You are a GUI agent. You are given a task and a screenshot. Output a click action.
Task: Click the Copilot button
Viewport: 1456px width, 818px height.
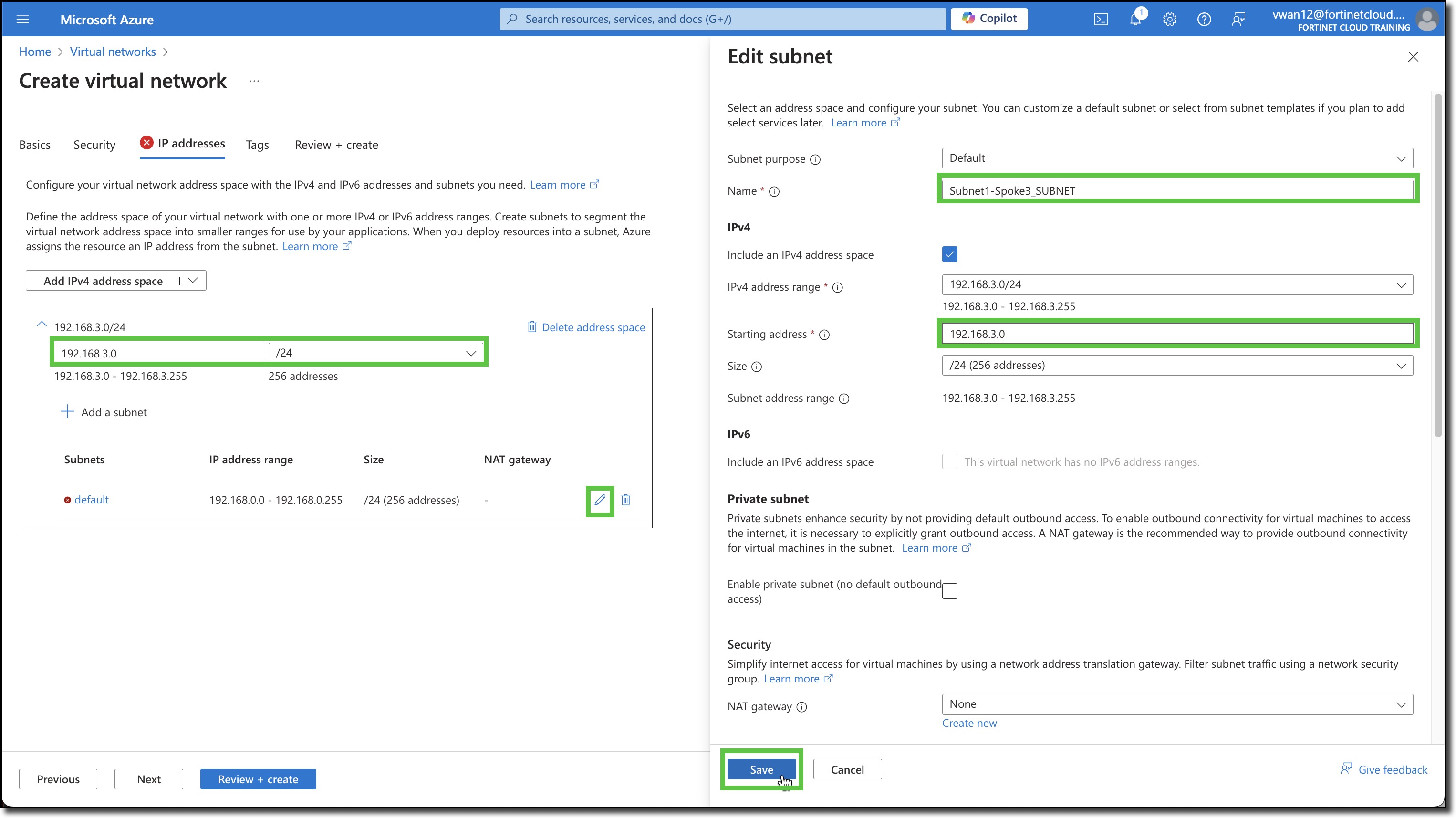click(989, 19)
